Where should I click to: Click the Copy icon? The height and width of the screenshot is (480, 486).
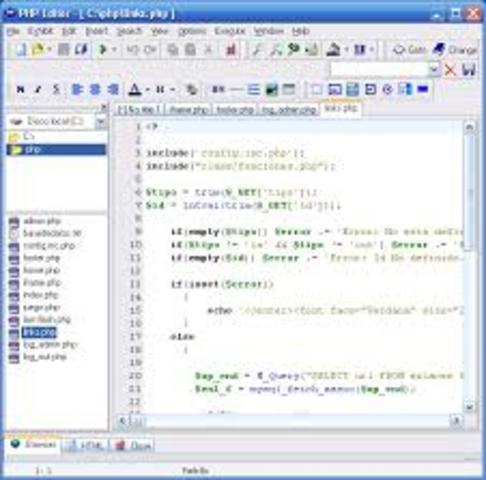(x=173, y=50)
